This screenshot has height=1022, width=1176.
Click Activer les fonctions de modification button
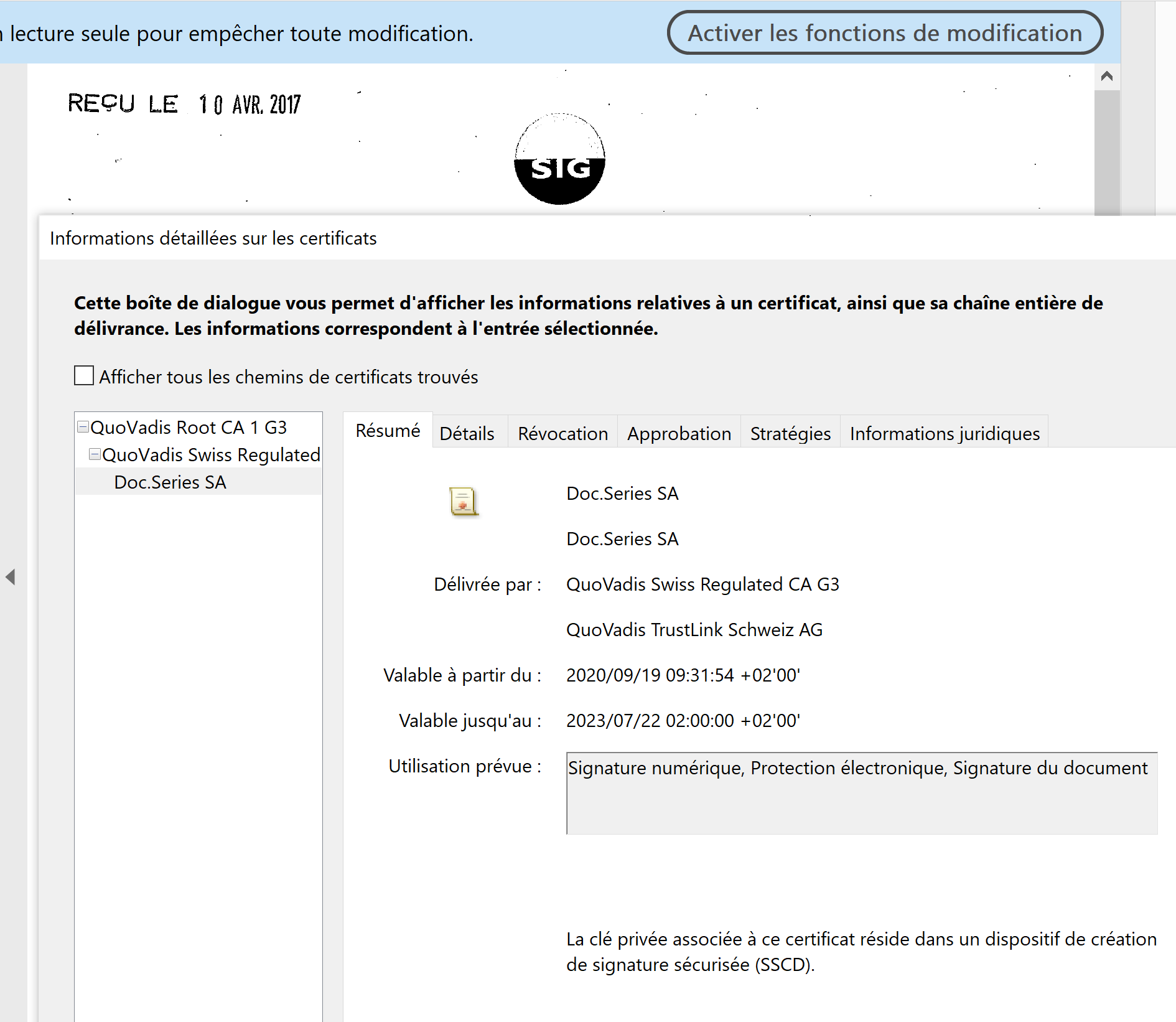coord(884,33)
